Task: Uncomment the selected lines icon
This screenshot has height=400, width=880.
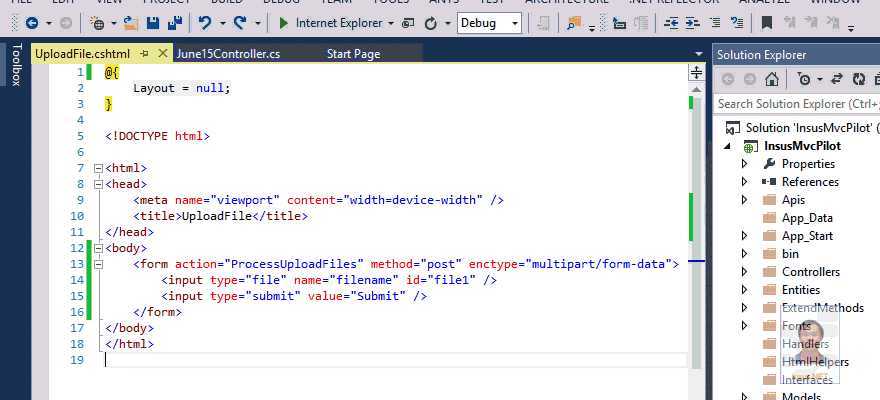Action: pos(737,23)
